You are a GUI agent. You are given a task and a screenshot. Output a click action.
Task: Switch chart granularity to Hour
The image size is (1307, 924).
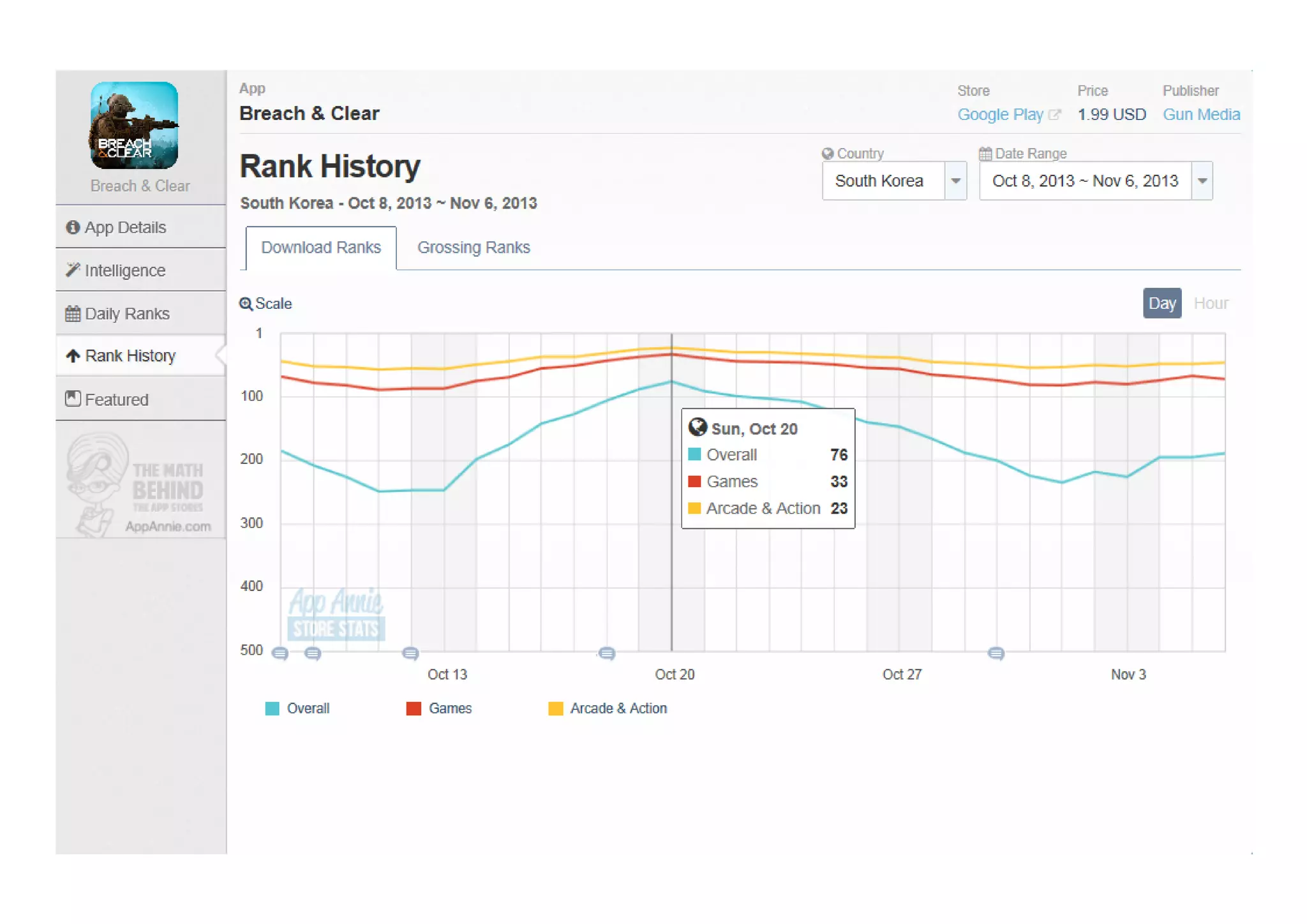point(1211,303)
